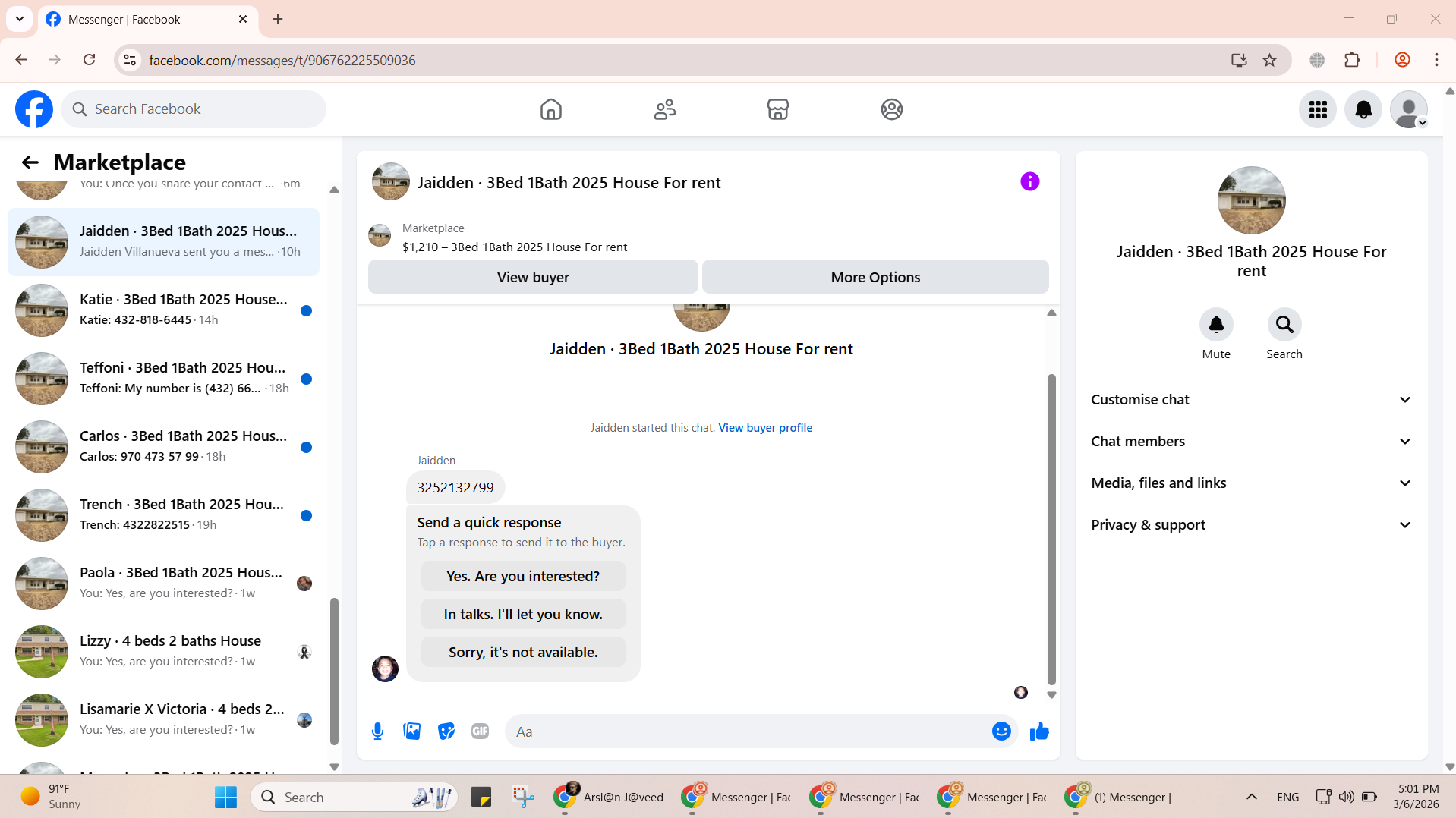Viewport: 1456px width, 818px height.
Task: Expand Media, files and links section
Action: click(1251, 483)
